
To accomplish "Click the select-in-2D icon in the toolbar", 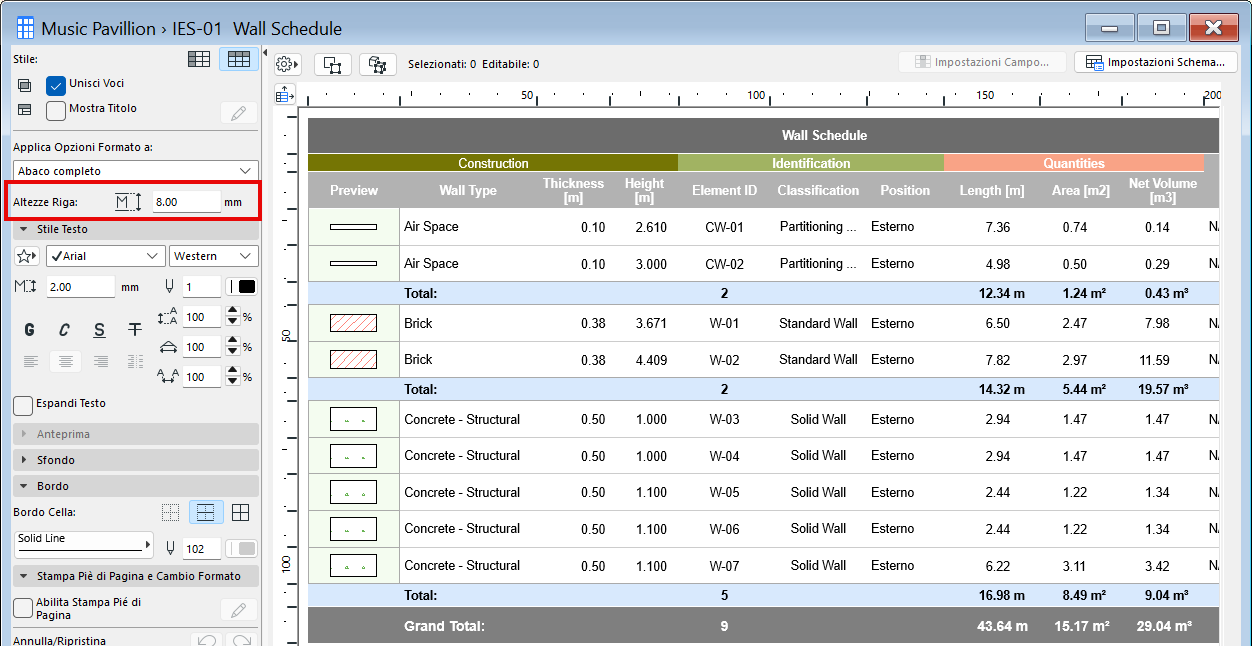I will [x=333, y=64].
